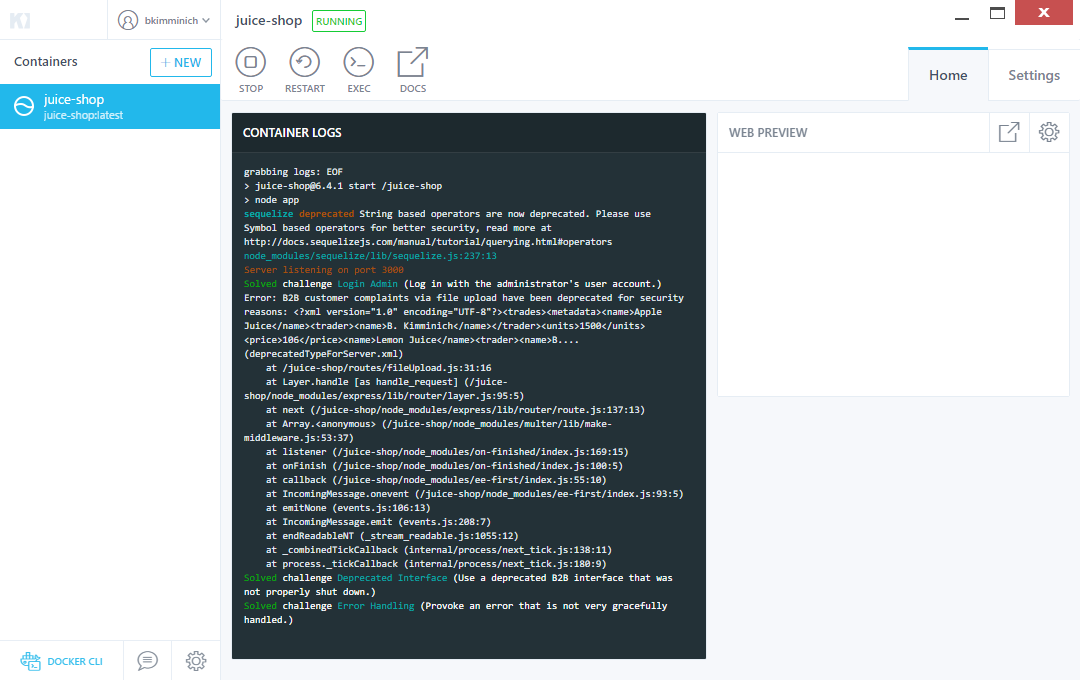Switch to the Home tab
Screen dimensions: 1080x680
click(947, 74)
